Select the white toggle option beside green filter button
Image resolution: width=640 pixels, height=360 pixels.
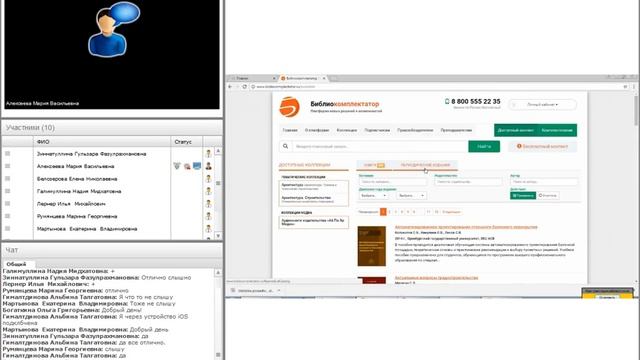point(547,196)
